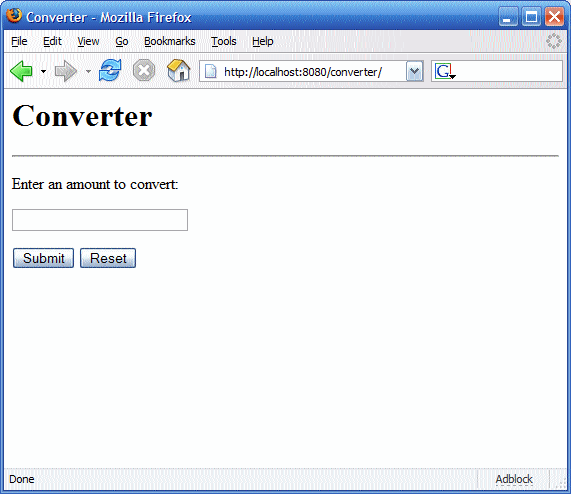Screen dimensions: 571x494
Task: Open the Go menu
Action: coord(122,42)
